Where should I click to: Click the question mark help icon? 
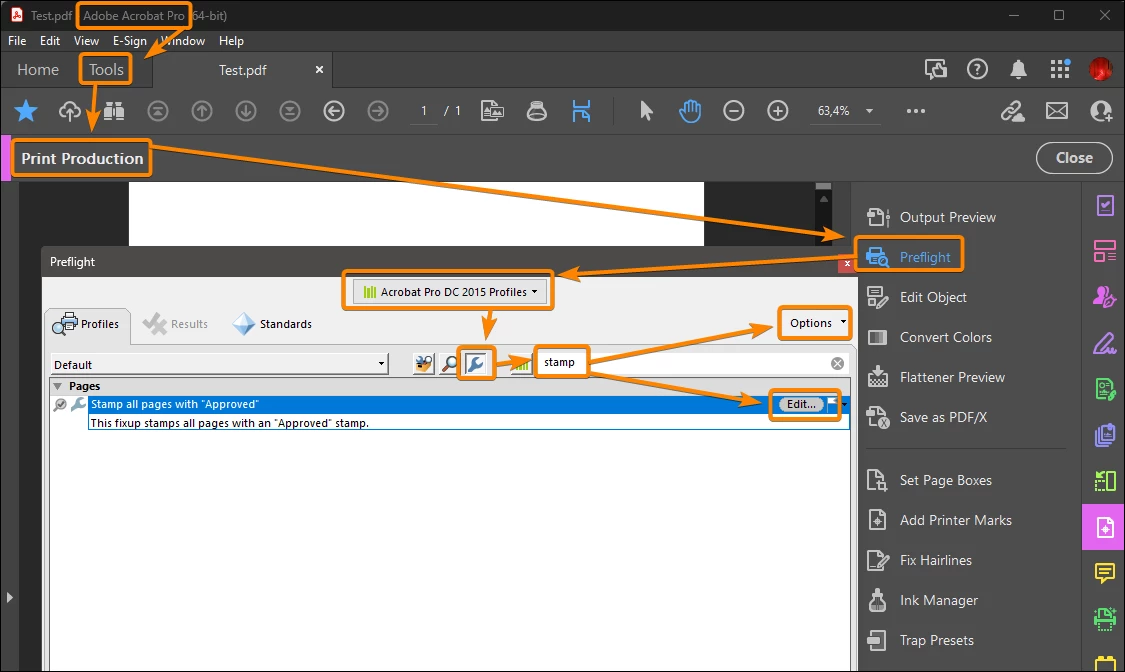click(977, 70)
